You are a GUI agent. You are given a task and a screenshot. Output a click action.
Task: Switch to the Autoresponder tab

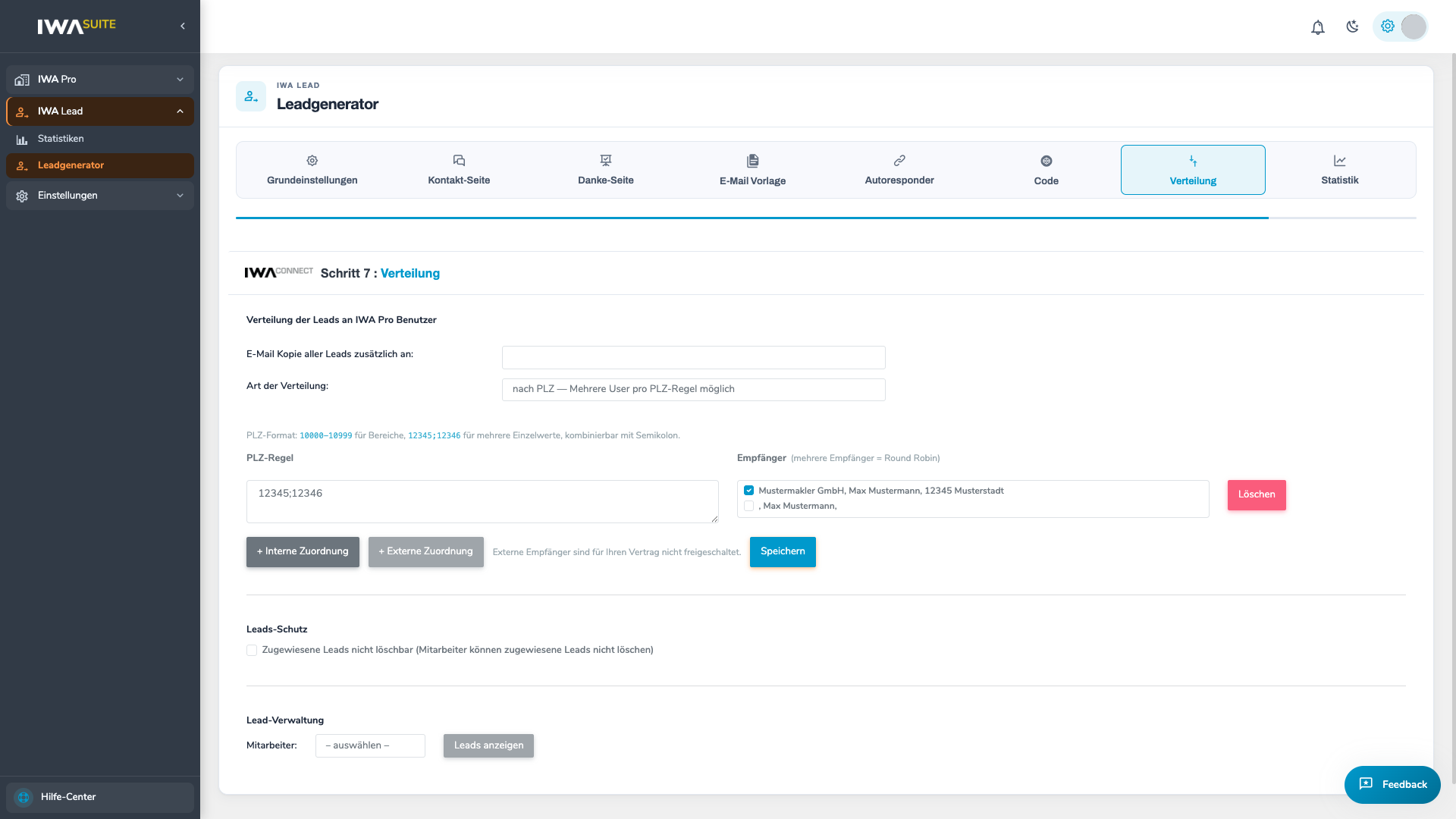tap(899, 170)
